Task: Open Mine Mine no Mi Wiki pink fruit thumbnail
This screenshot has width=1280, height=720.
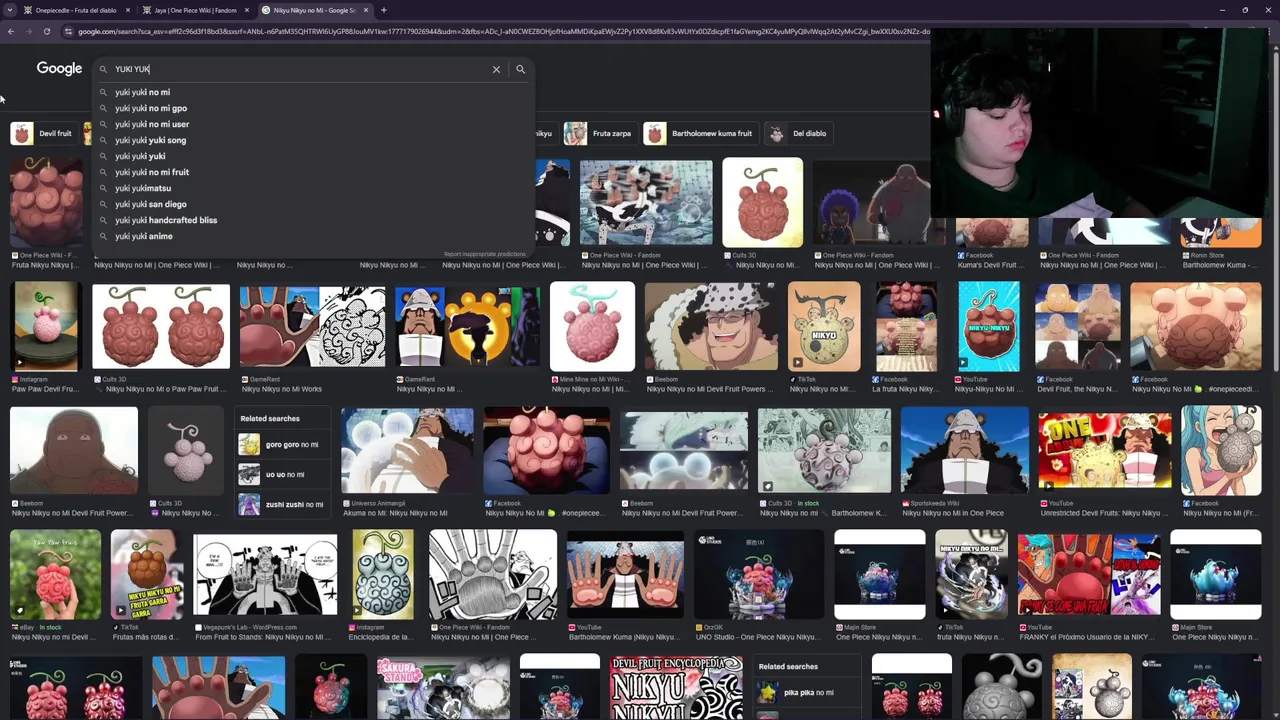Action: [x=592, y=327]
